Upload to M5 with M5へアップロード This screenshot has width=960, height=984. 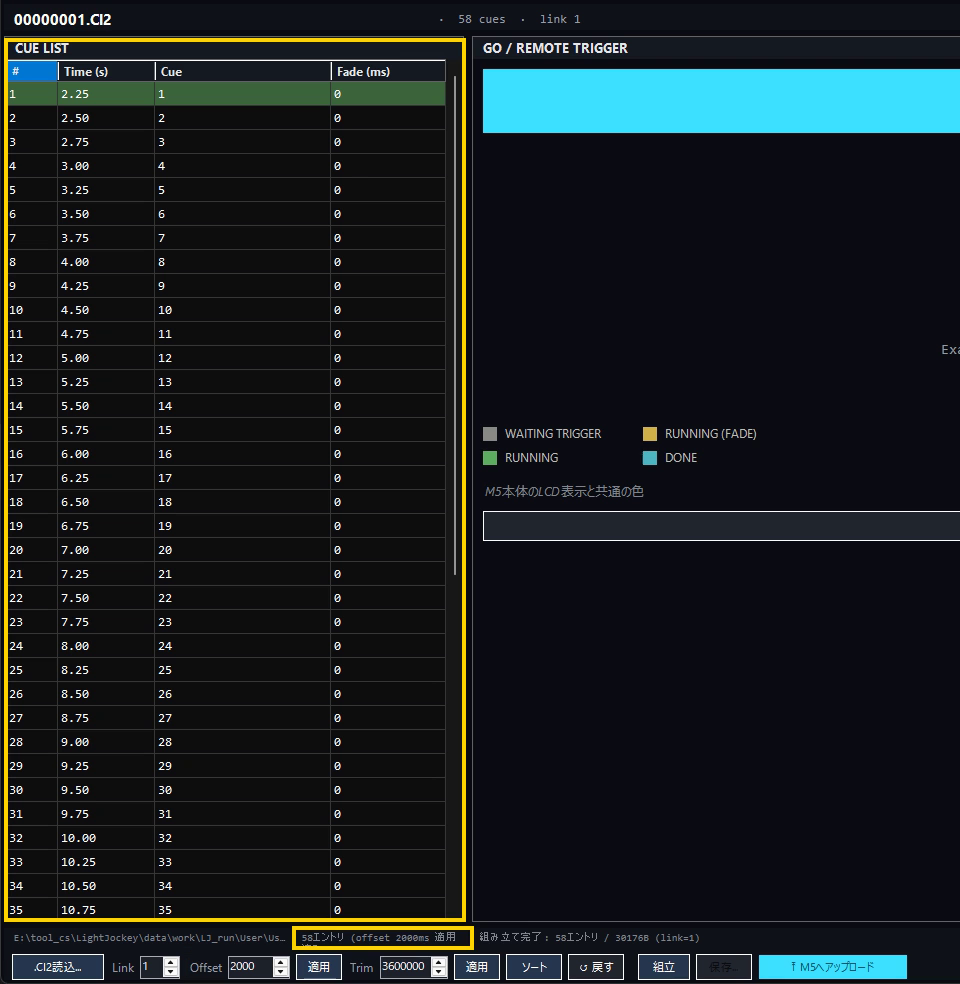coord(833,967)
